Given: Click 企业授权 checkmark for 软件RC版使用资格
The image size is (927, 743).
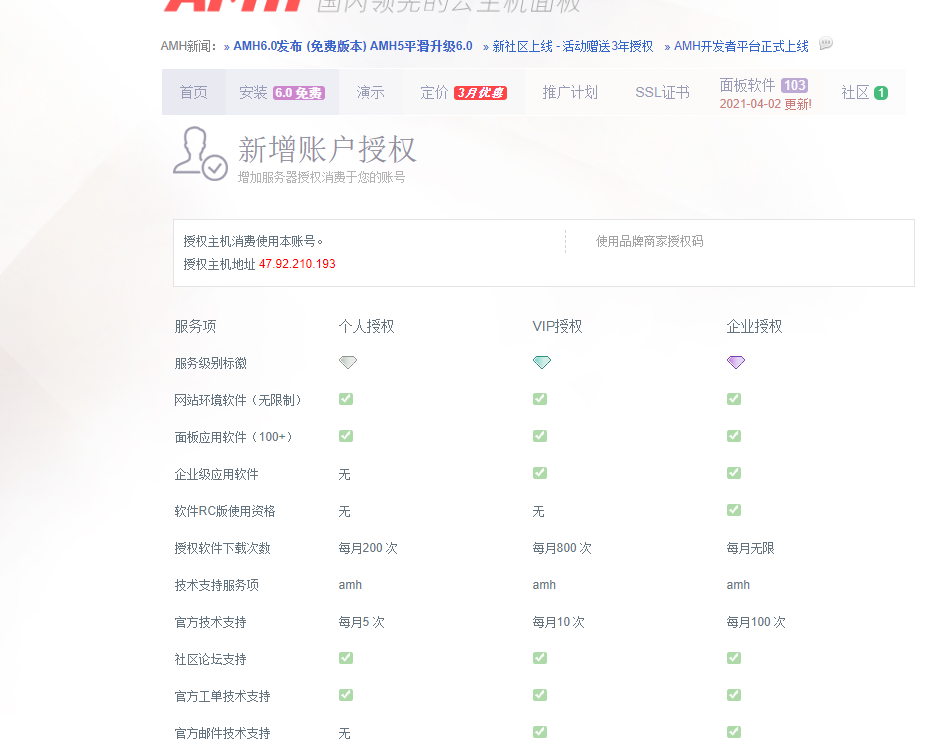Looking at the screenshot, I should (x=733, y=510).
